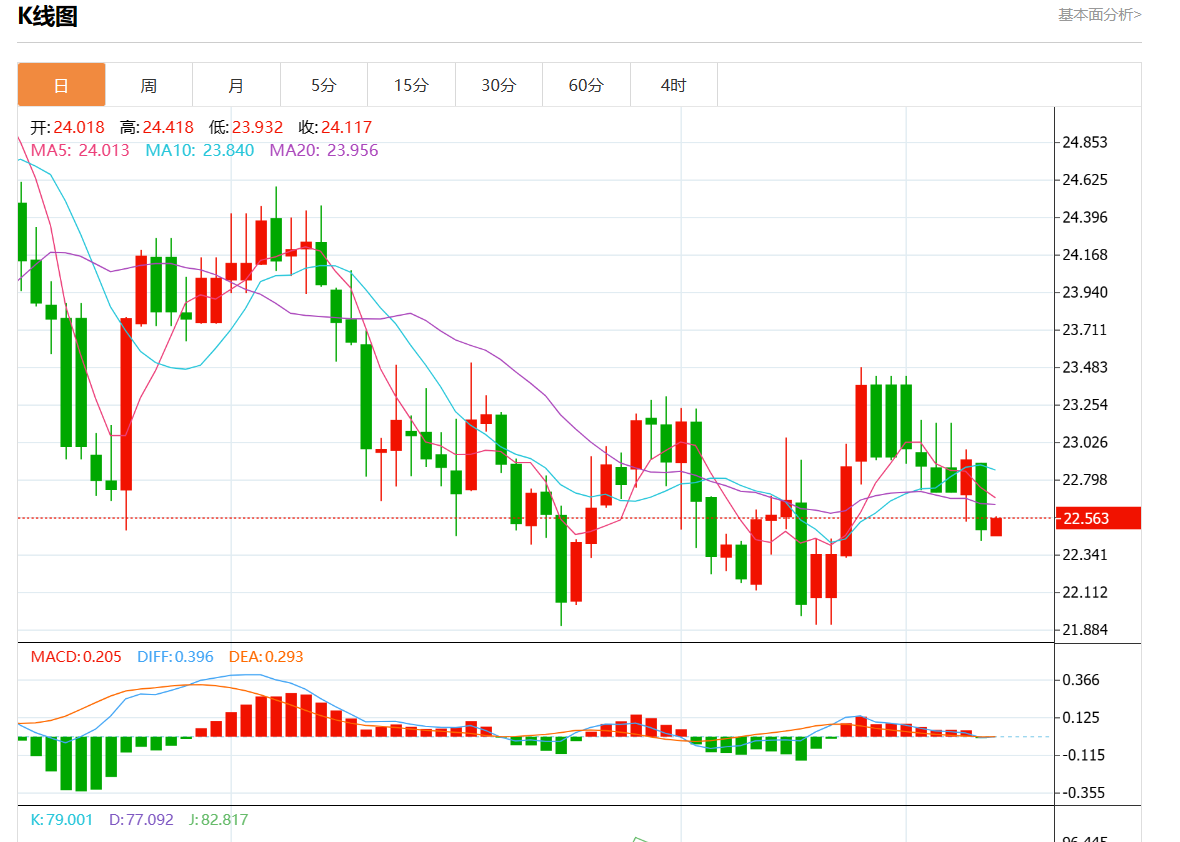Click the 24.396 price axis label
Viewport: 1180px width, 842px height.
[x=1084, y=217]
